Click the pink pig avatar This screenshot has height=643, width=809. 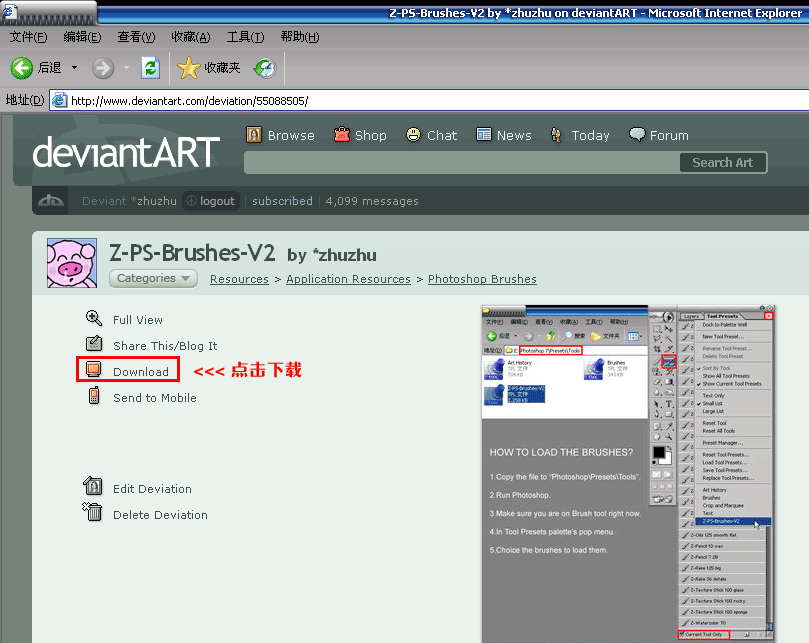pos(72,263)
